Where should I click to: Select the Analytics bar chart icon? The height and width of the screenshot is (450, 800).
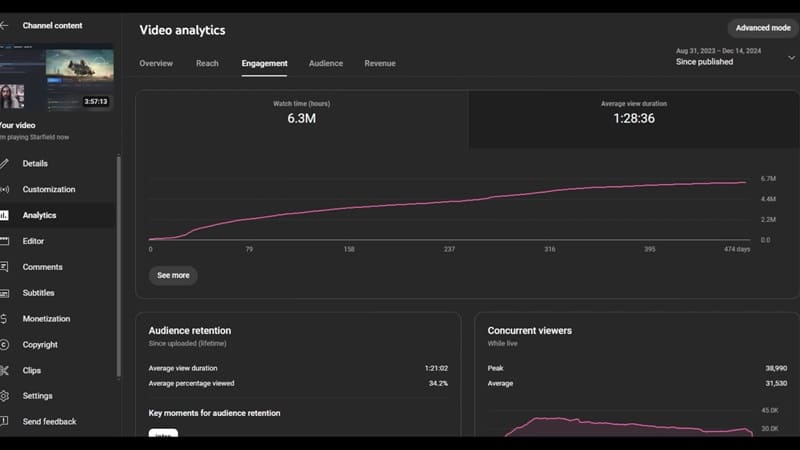click(x=4, y=215)
